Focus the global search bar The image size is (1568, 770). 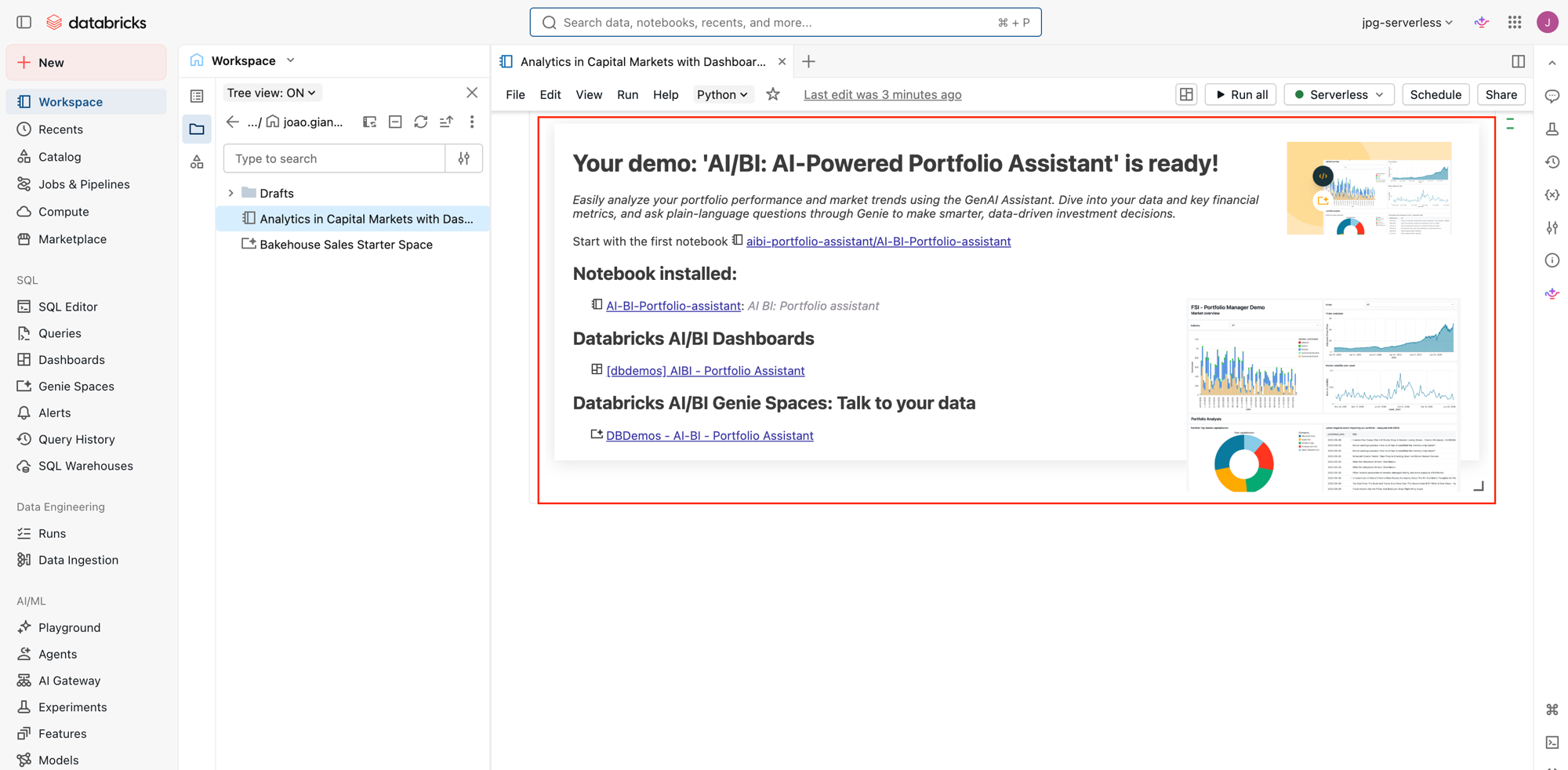(x=786, y=22)
